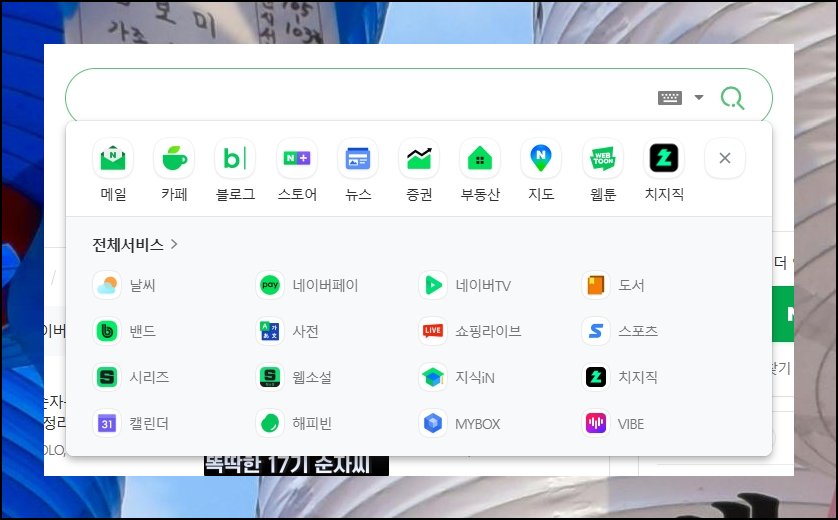
Task: Open the 시리즈 text link
Action: [x=150, y=377]
